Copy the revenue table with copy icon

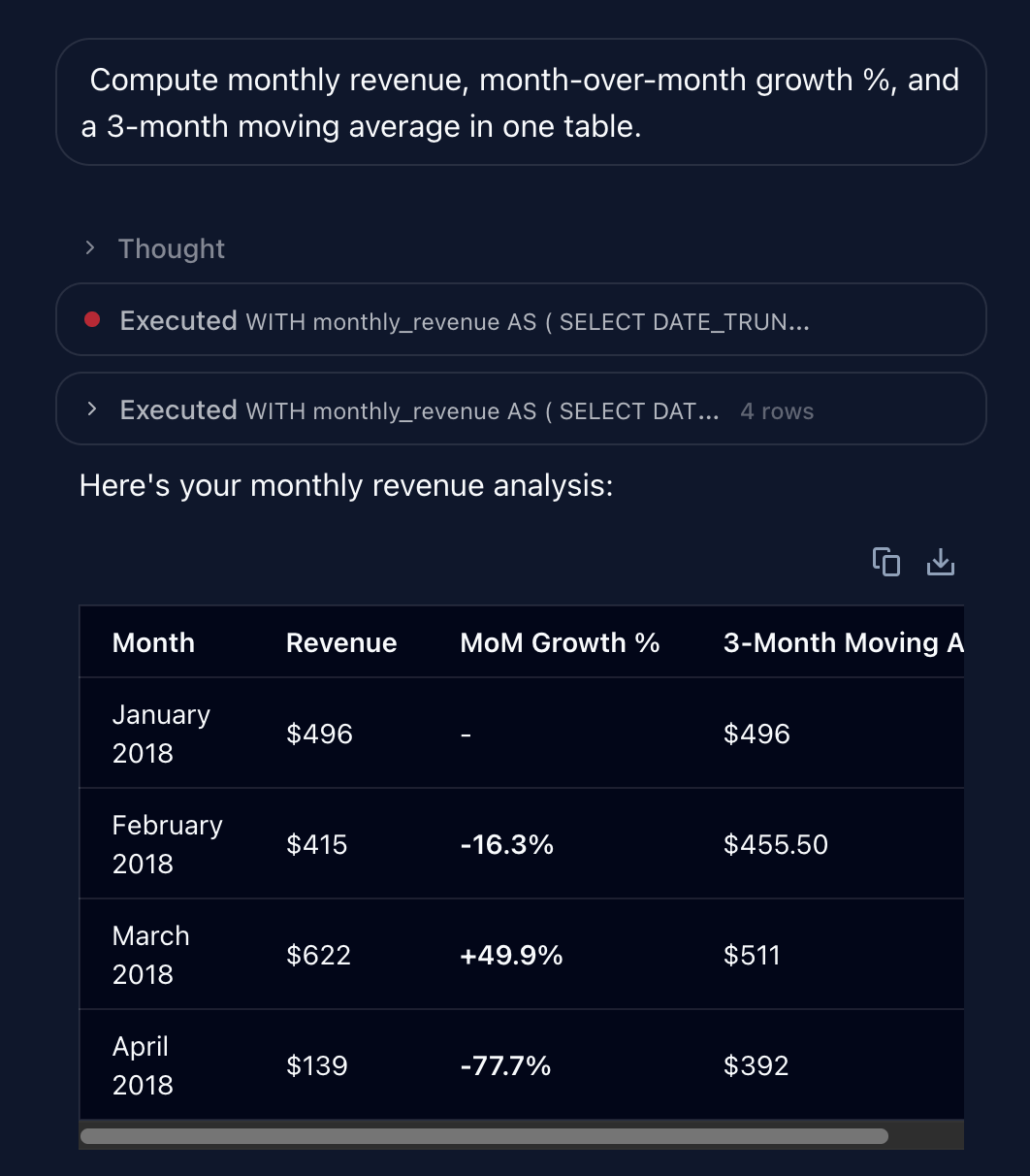point(885,562)
